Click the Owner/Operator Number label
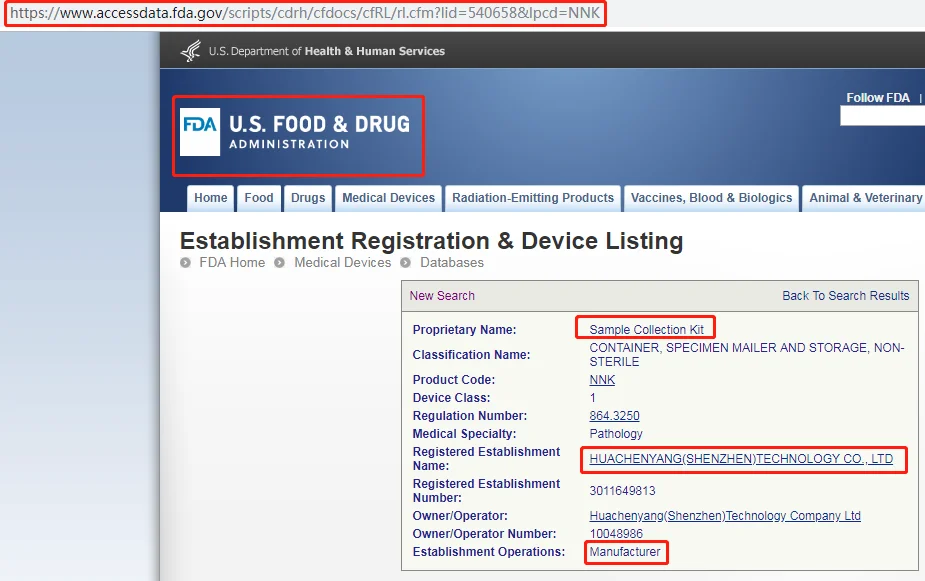 (x=484, y=534)
